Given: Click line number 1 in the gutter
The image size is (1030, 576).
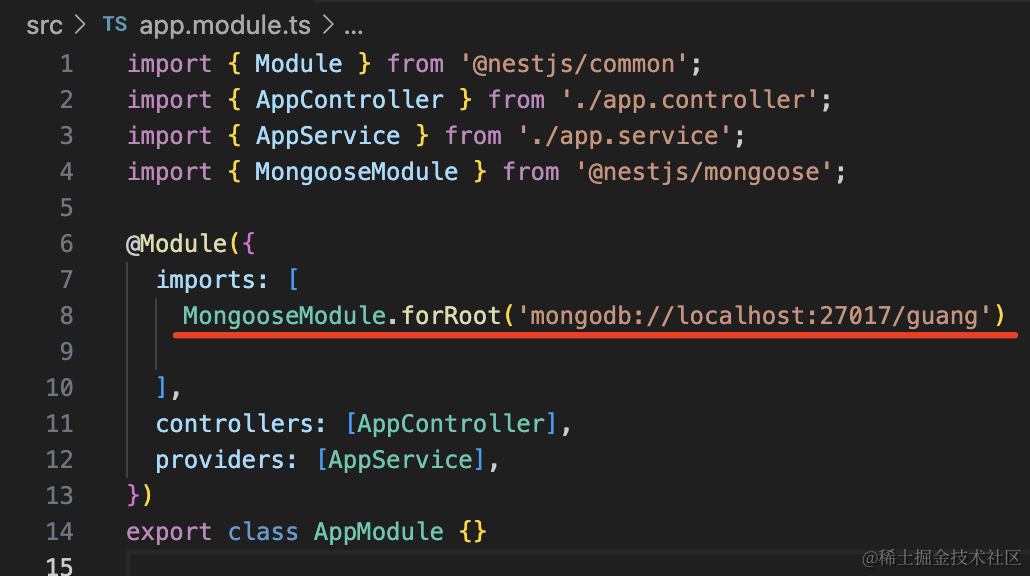Looking at the screenshot, I should point(66,64).
